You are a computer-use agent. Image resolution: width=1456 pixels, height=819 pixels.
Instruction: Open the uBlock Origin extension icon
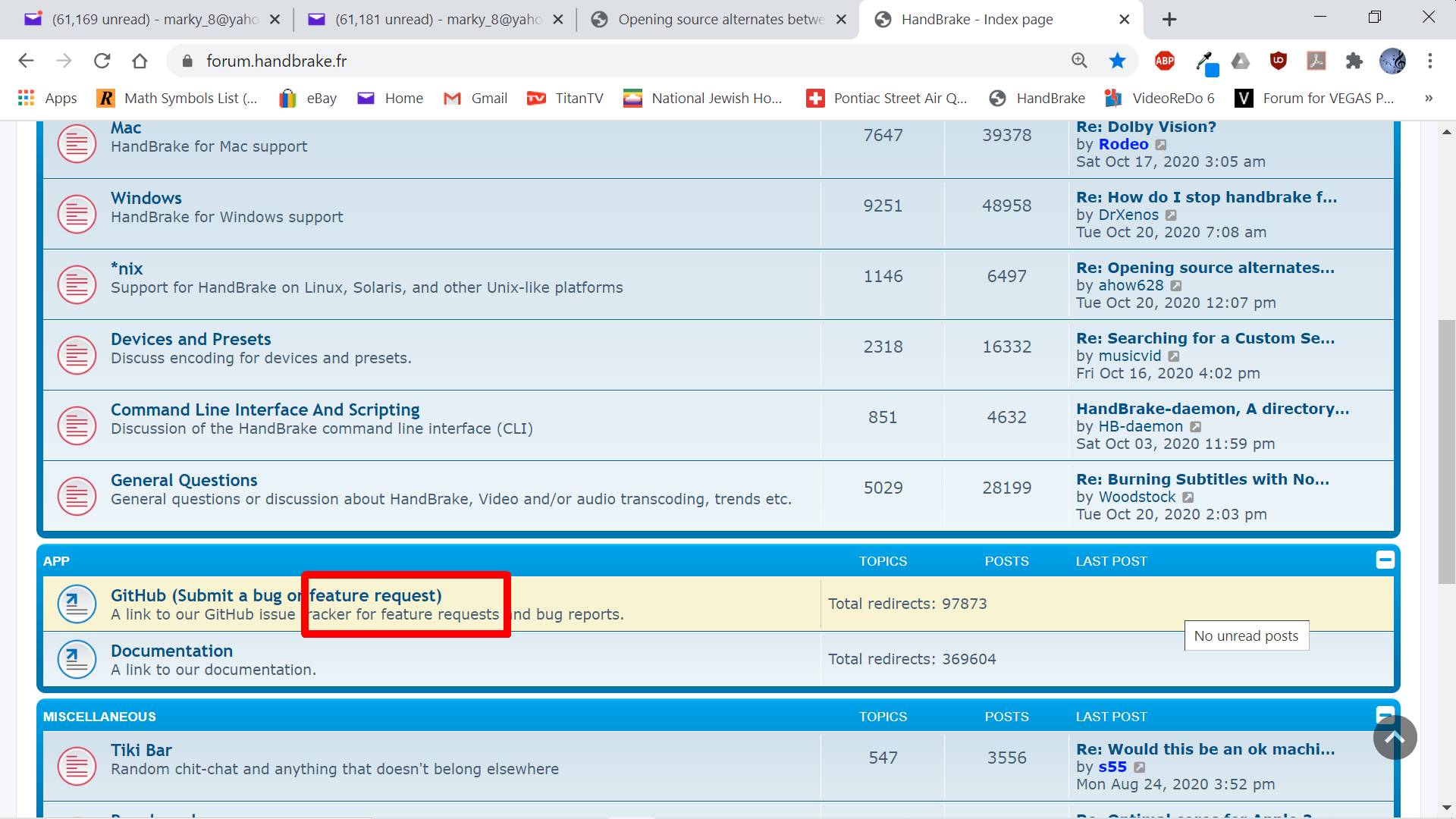[1279, 61]
